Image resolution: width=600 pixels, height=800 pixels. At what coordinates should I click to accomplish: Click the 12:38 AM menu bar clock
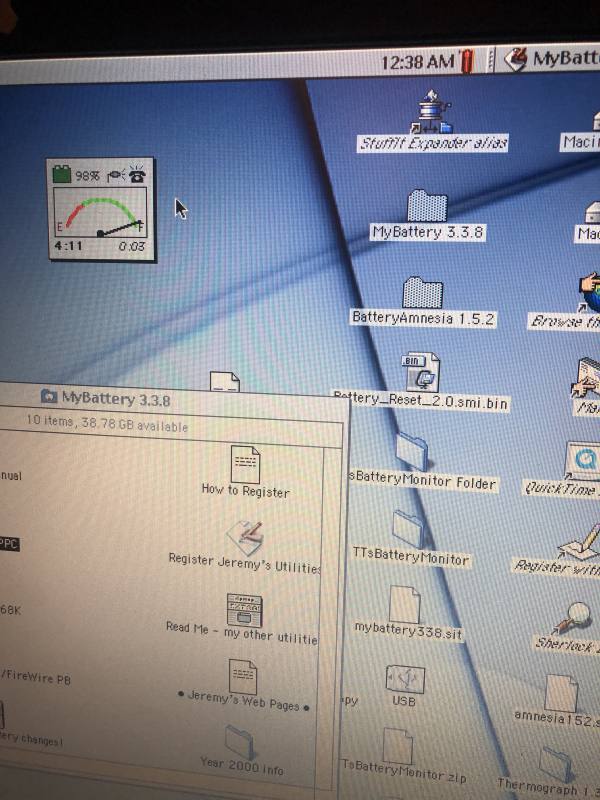[418, 62]
